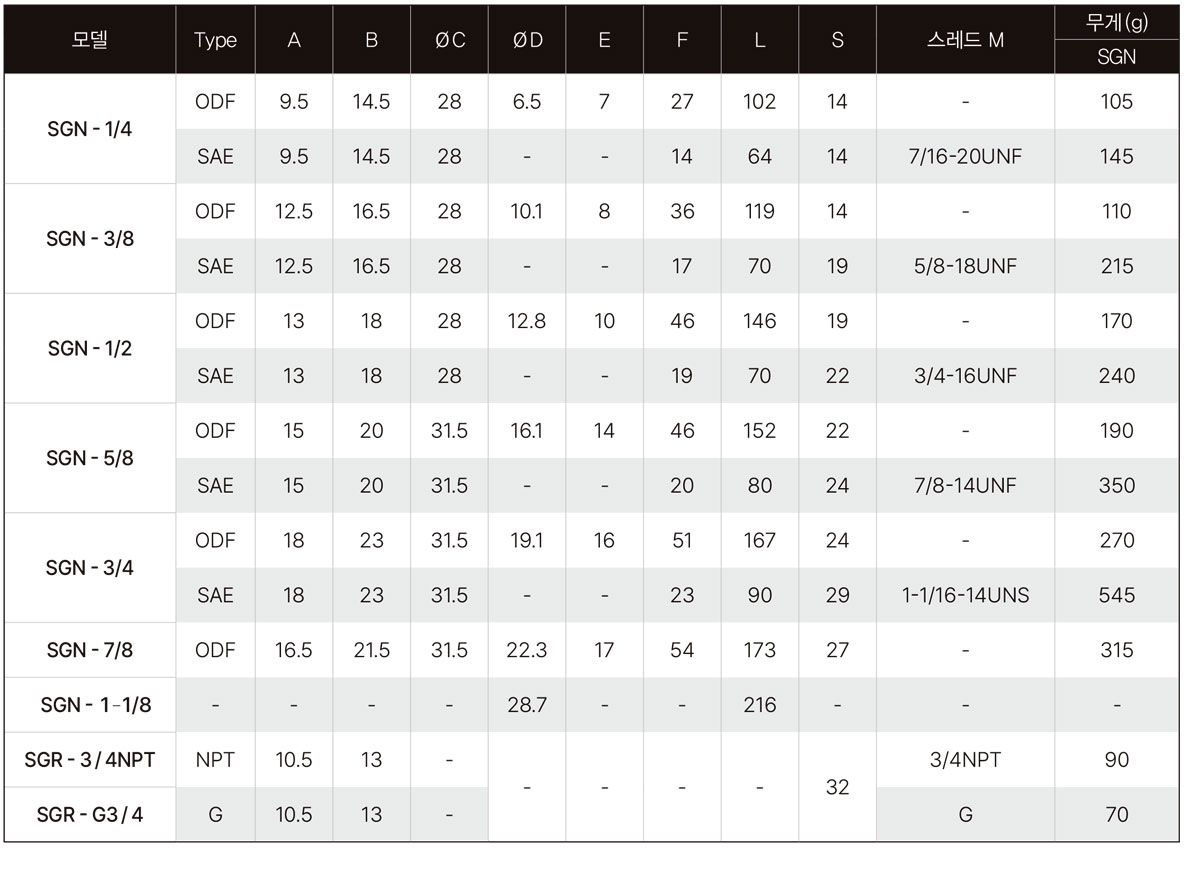Viewport: 1200px width, 870px height.
Task: Select the SGN - 1/4 model cell
Action: coord(90,129)
